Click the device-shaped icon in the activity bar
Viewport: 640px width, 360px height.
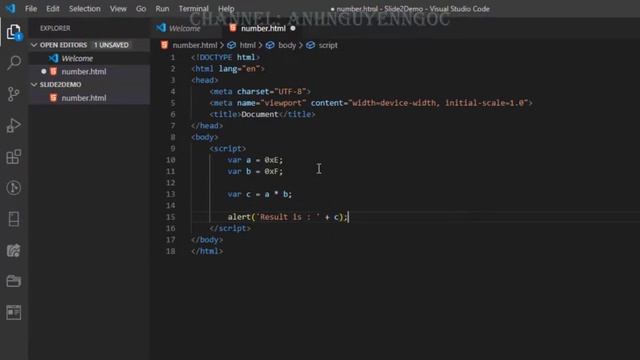tap(13, 219)
